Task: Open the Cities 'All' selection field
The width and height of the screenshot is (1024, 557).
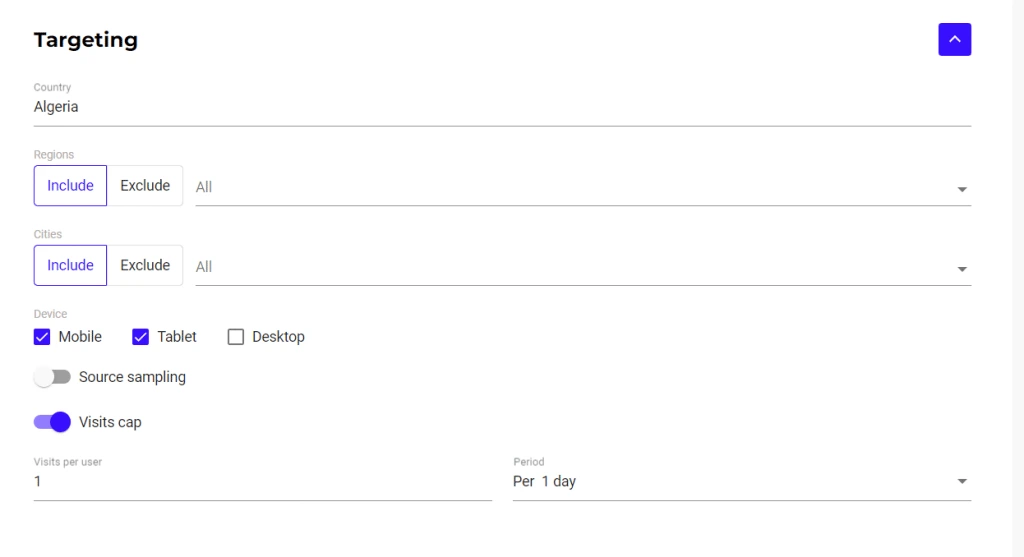Action: pos(570,267)
